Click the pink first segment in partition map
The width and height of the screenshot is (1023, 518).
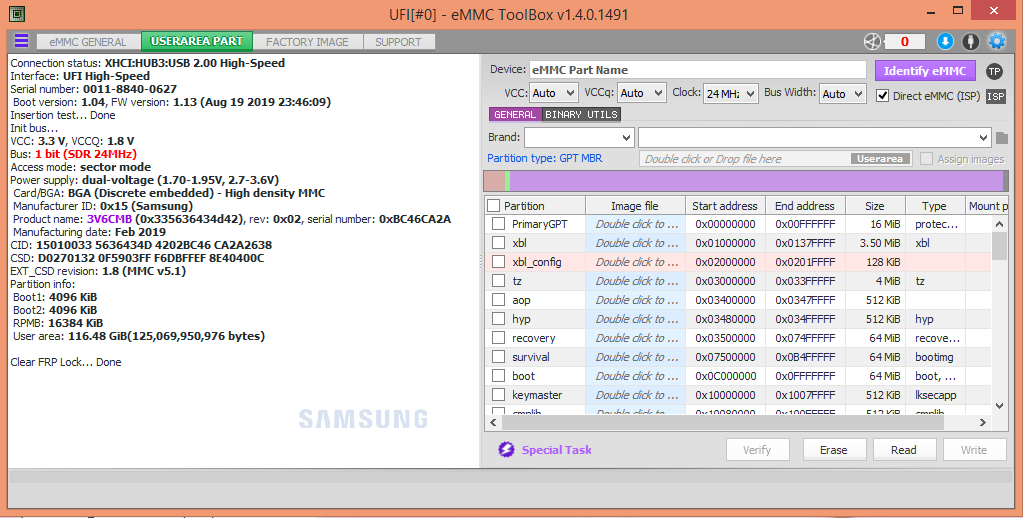pyautogui.click(x=495, y=181)
